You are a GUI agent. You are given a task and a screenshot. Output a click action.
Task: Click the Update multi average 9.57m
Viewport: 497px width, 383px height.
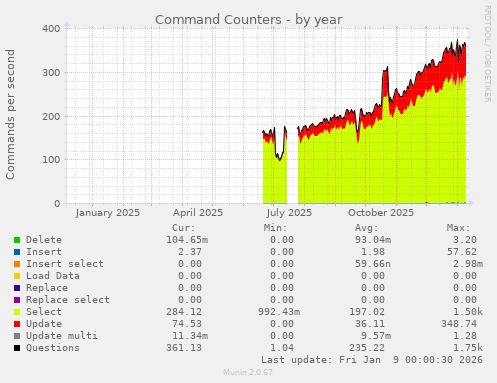(x=376, y=336)
